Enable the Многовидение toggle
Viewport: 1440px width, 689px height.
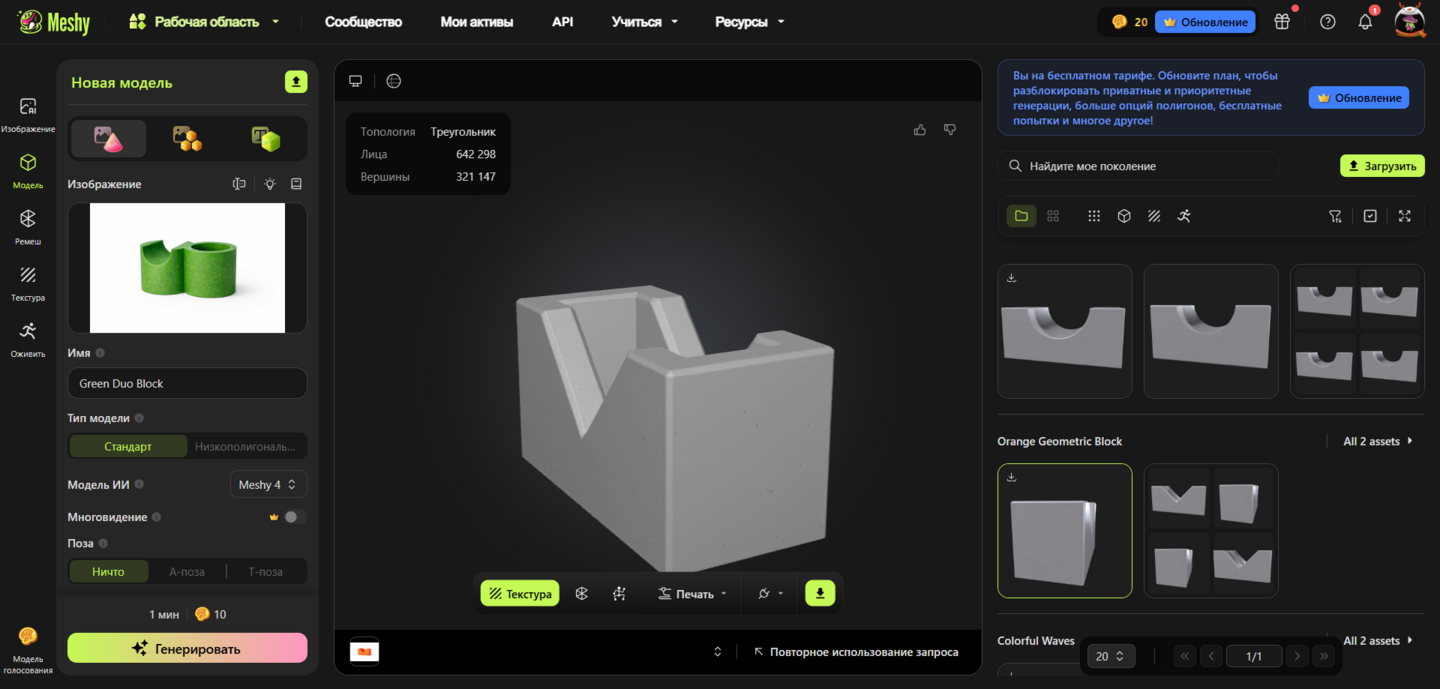(x=295, y=517)
